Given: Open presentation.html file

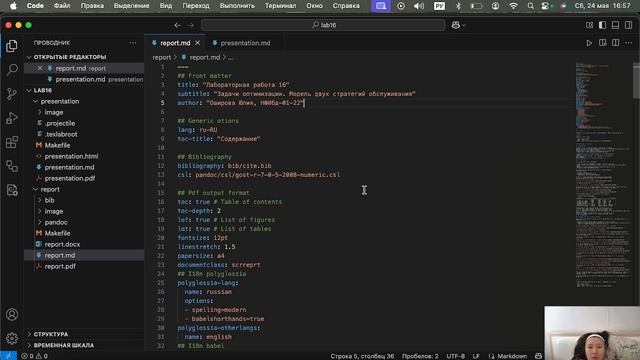Looking at the screenshot, I should [x=71, y=156].
